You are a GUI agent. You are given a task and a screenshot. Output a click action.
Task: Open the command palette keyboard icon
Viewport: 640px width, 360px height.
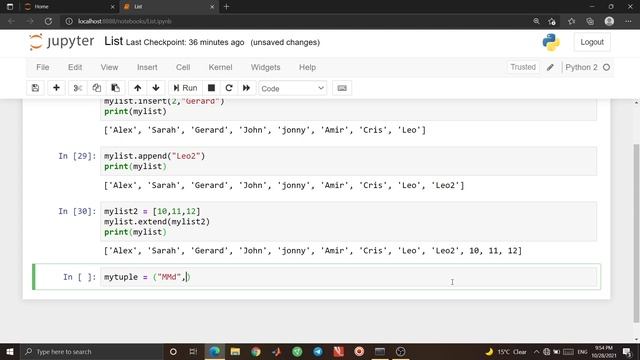point(342,88)
